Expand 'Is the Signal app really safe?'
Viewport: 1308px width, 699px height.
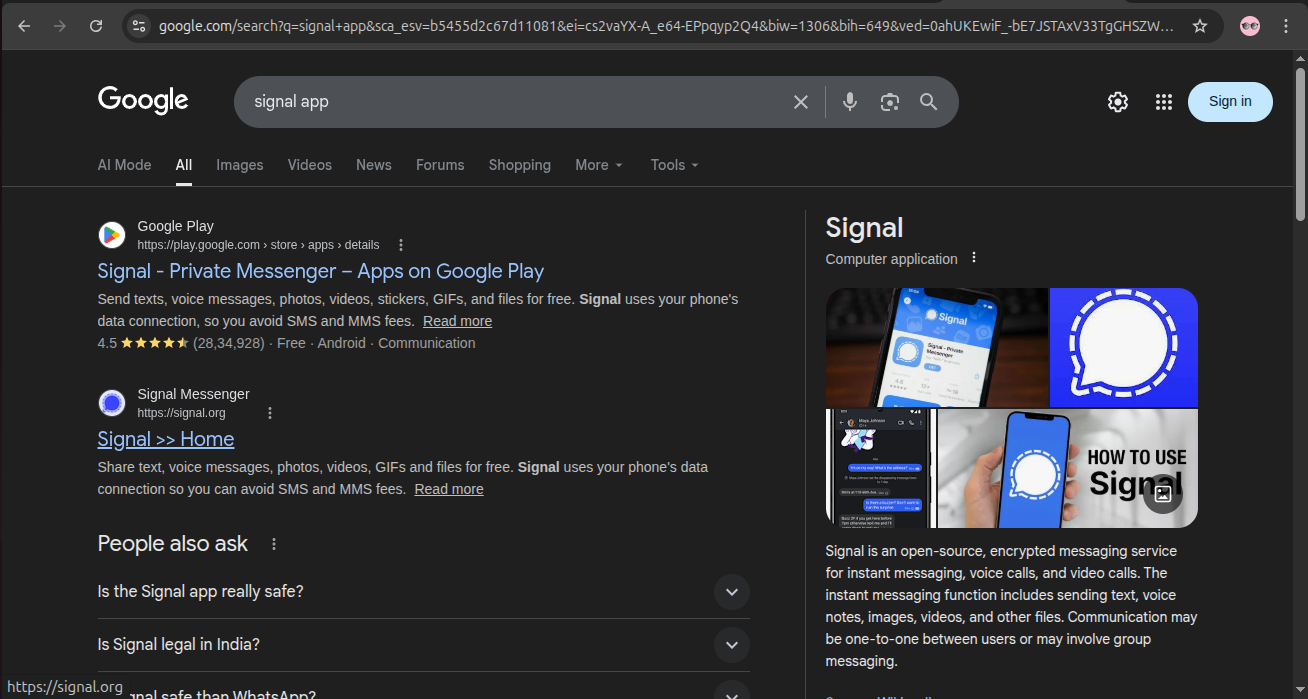click(x=731, y=592)
